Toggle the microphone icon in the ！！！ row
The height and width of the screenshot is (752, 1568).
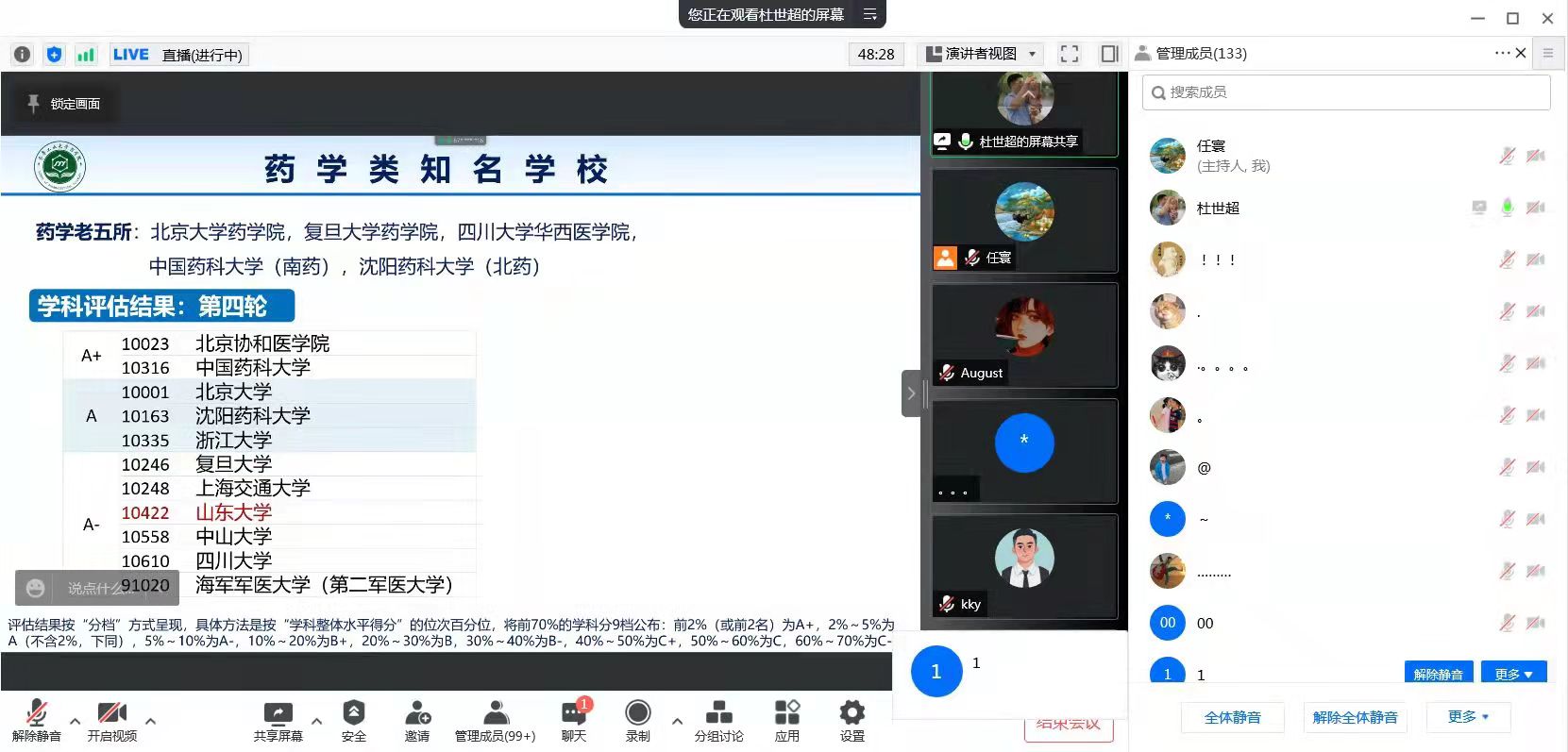point(1508,259)
